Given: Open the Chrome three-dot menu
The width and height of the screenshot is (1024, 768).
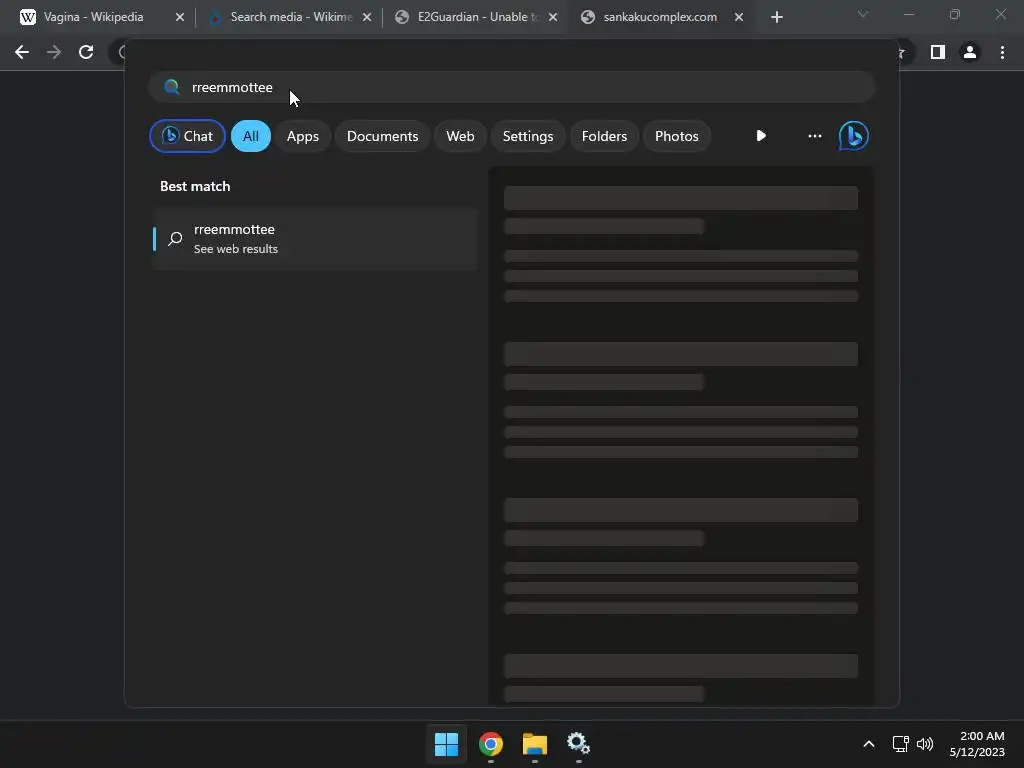Looking at the screenshot, I should tap(1002, 52).
